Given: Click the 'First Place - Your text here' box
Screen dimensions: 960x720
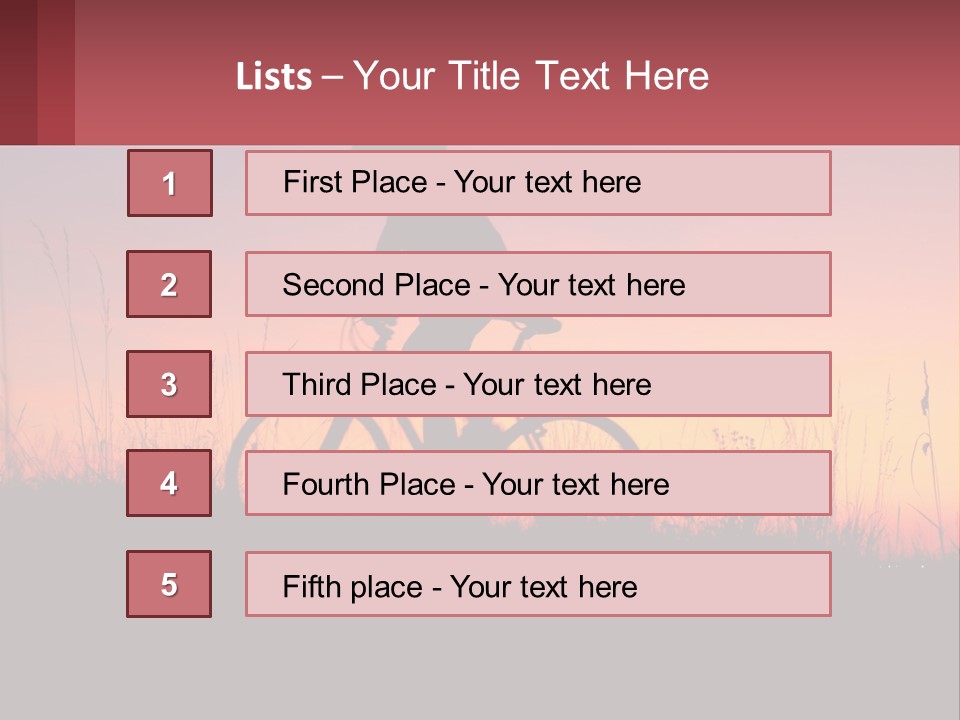Looking at the screenshot, I should click(x=538, y=183).
